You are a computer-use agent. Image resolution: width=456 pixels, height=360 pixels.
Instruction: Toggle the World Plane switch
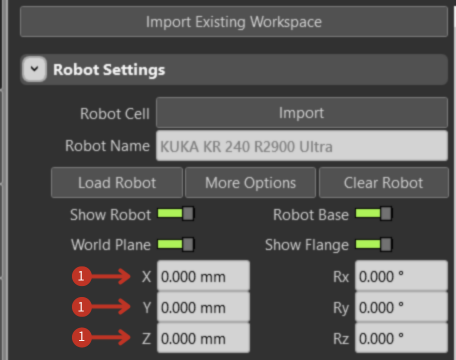click(x=176, y=244)
